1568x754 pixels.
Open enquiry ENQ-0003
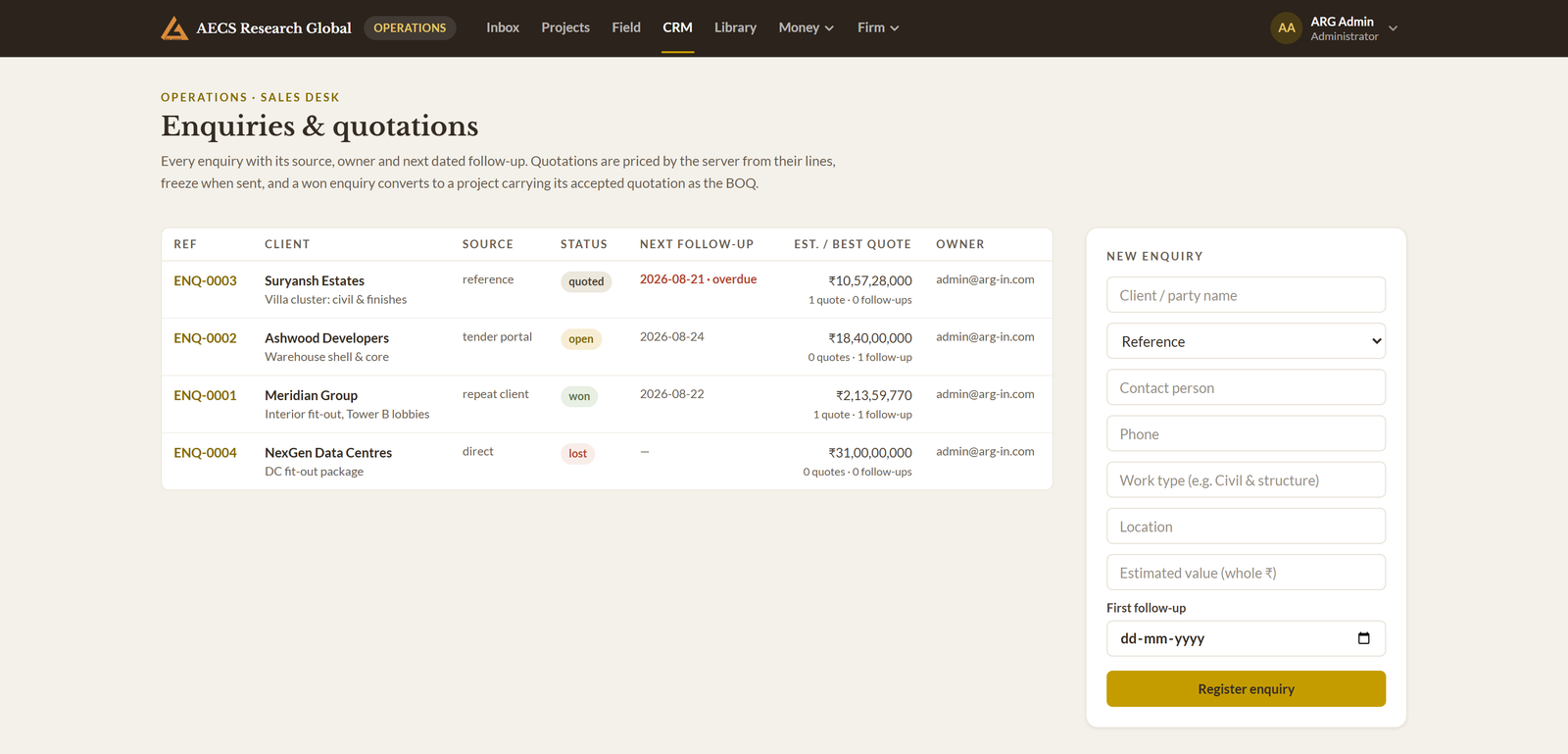(205, 280)
